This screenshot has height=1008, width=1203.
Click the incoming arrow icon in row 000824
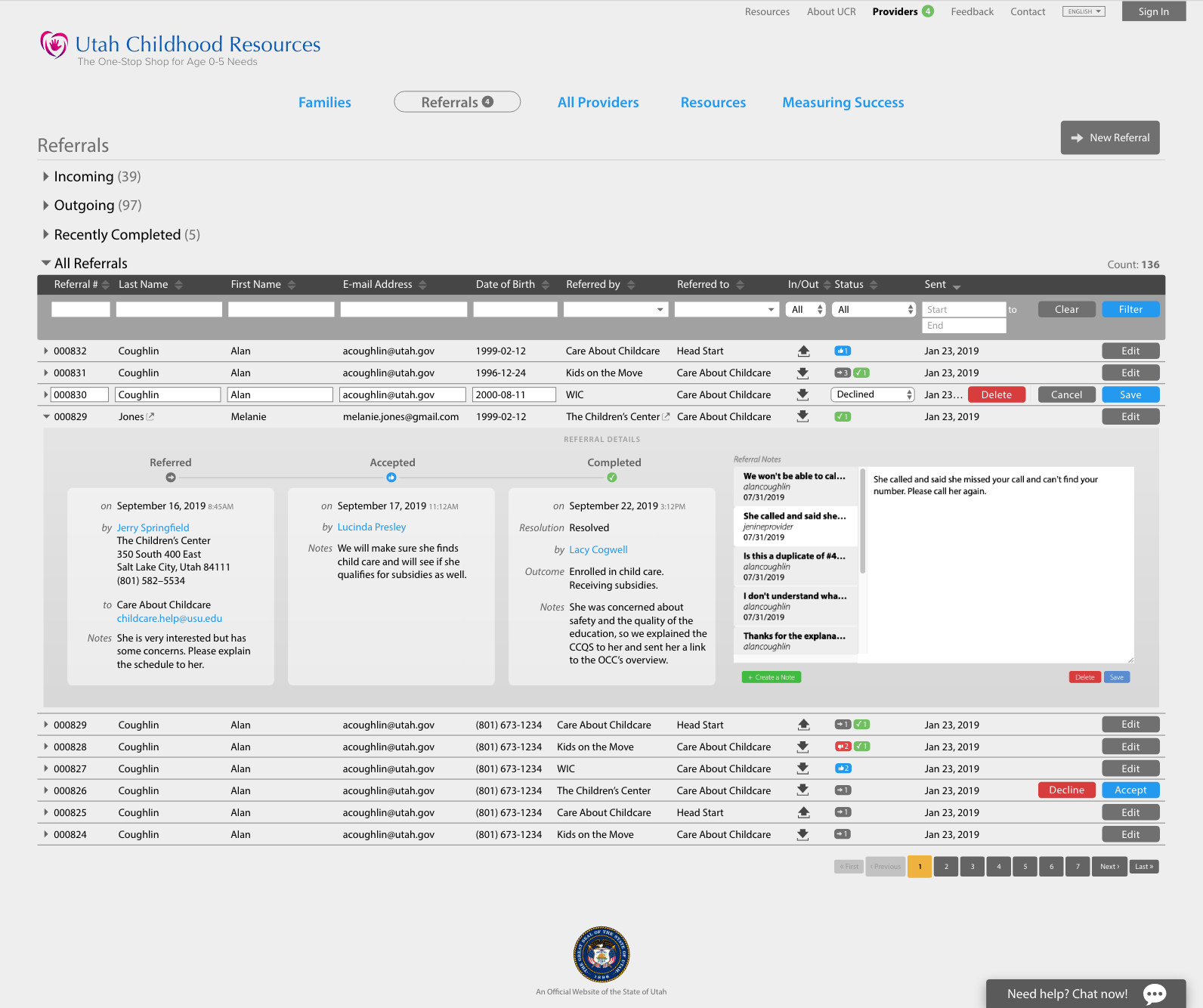click(x=803, y=834)
